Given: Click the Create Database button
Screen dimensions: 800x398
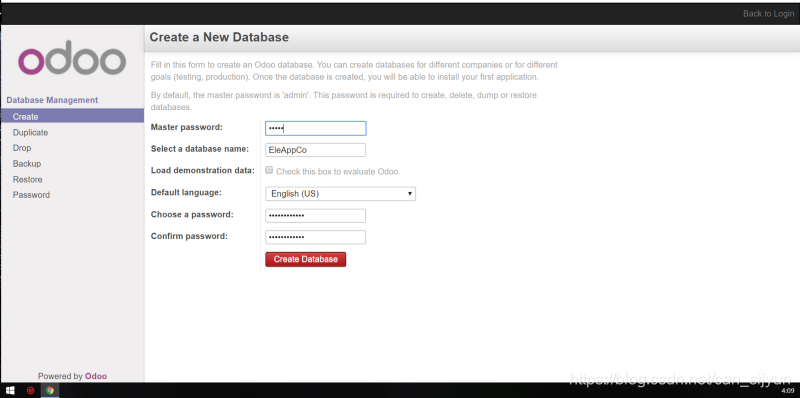Looking at the screenshot, I should (x=306, y=259).
